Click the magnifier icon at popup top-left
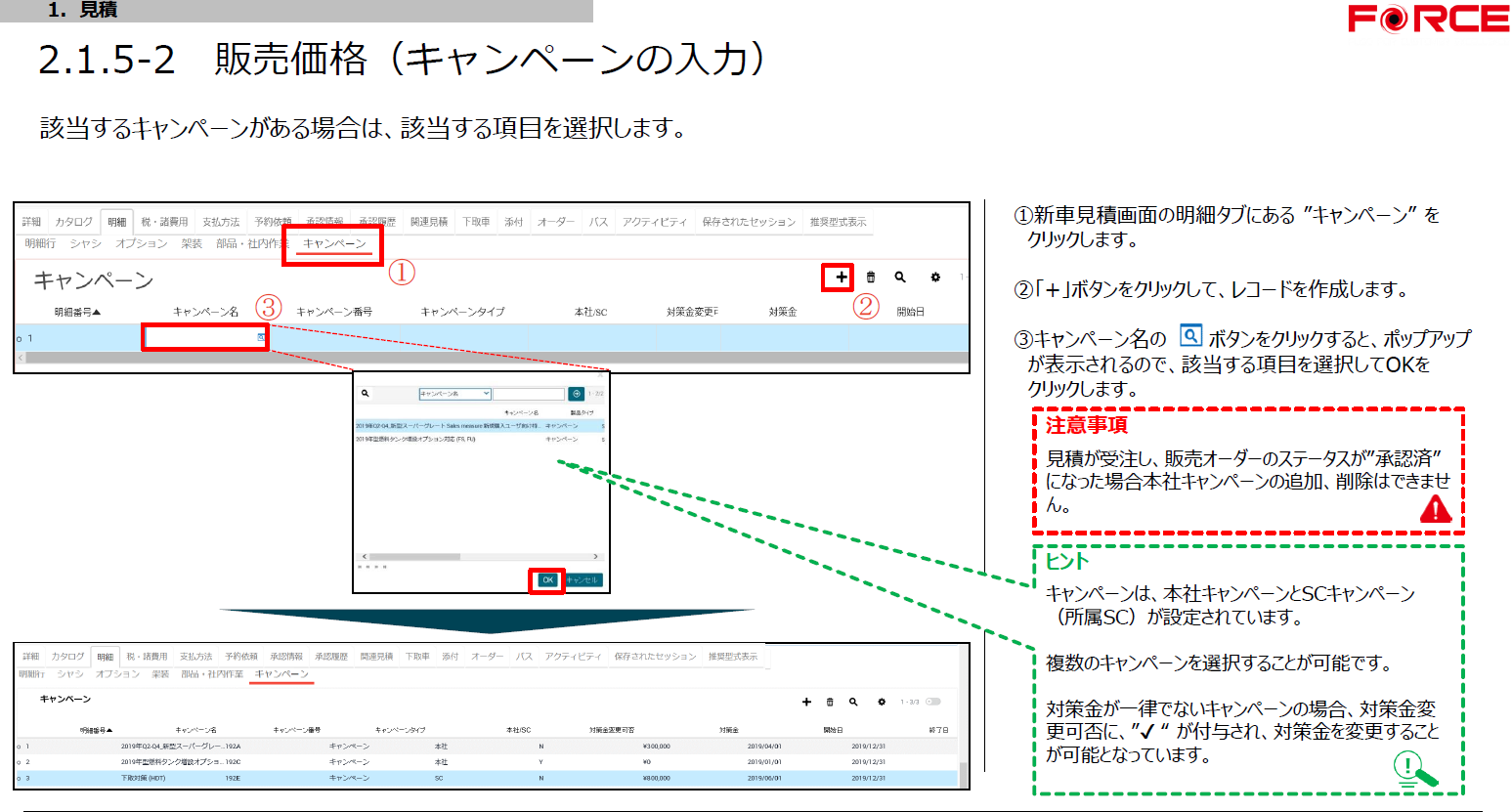Viewport: 1512px width, 812px height. tap(366, 394)
